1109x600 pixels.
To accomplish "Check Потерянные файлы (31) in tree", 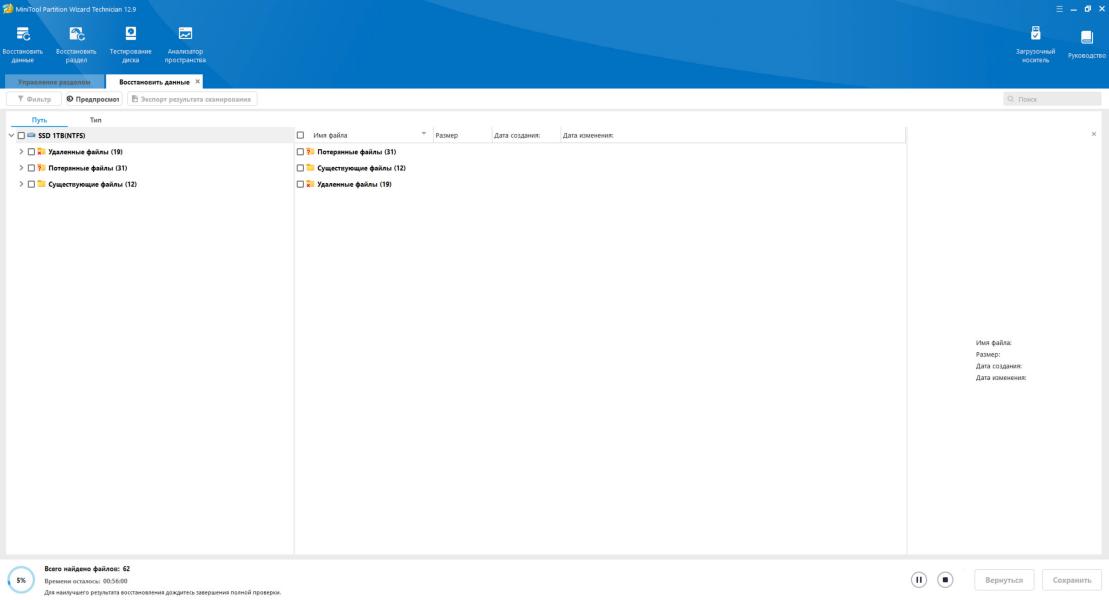I will [x=31, y=168].
